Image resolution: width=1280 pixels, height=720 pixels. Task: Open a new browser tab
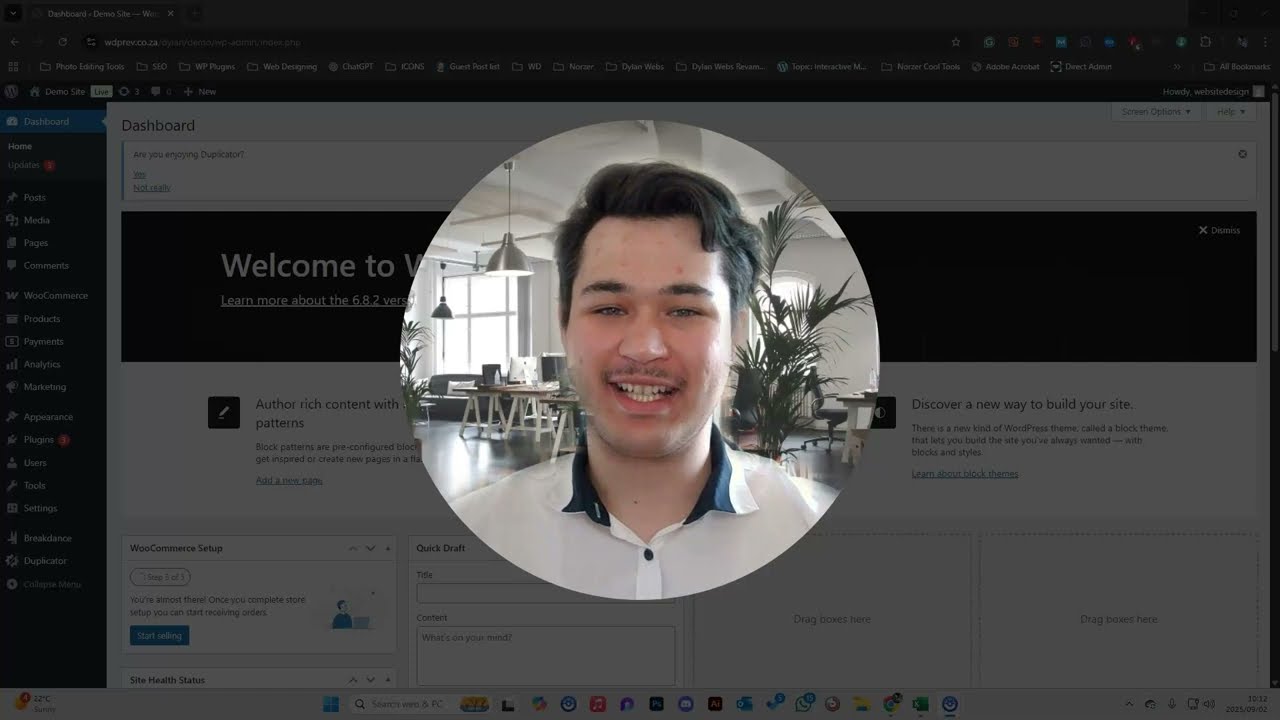pyautogui.click(x=196, y=14)
